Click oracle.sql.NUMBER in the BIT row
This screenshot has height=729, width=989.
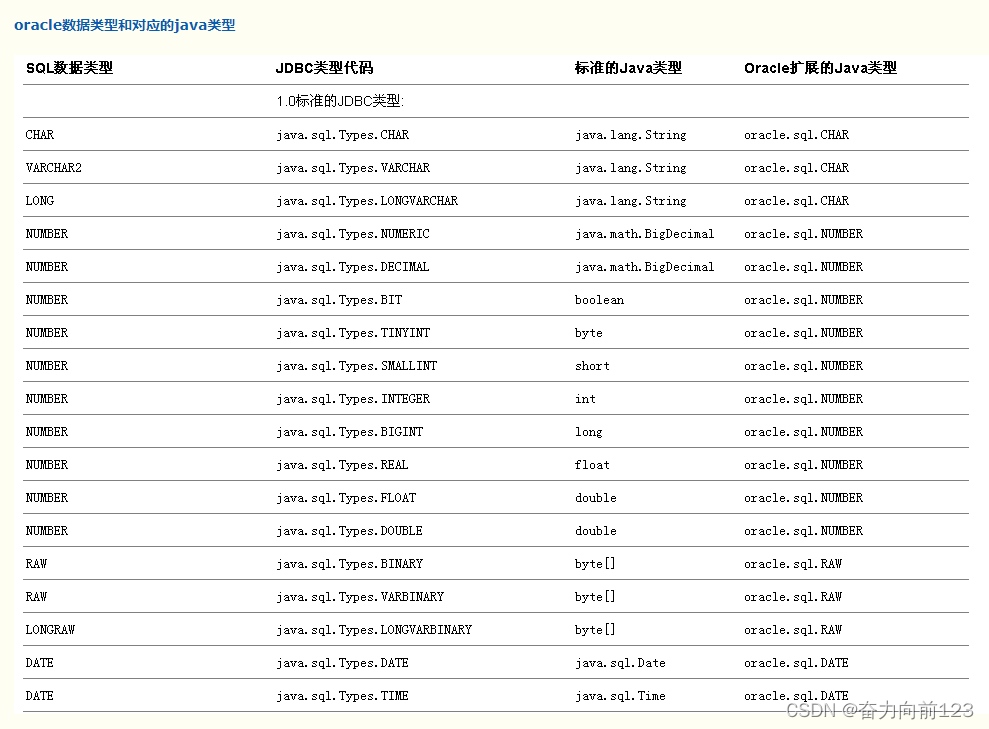coord(804,300)
